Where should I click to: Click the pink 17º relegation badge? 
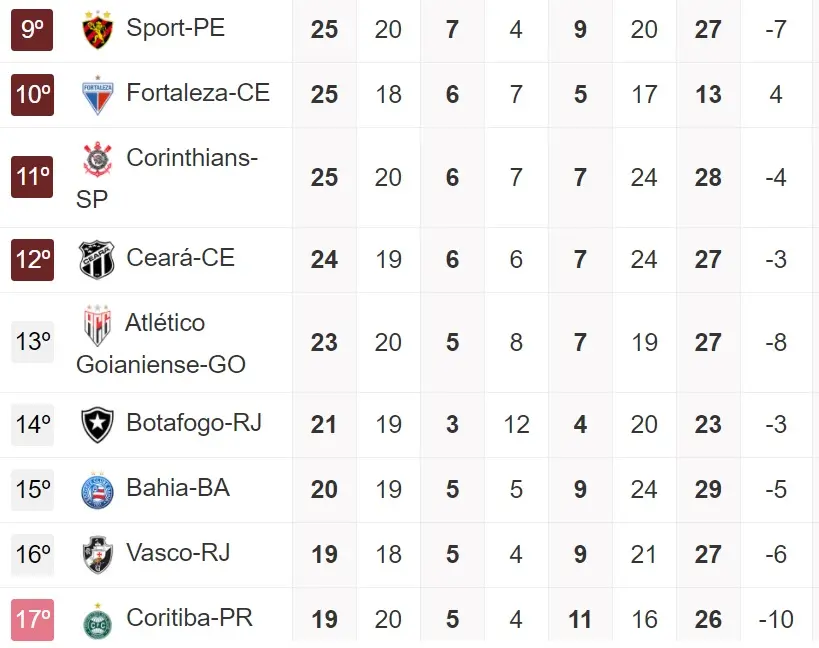32,620
